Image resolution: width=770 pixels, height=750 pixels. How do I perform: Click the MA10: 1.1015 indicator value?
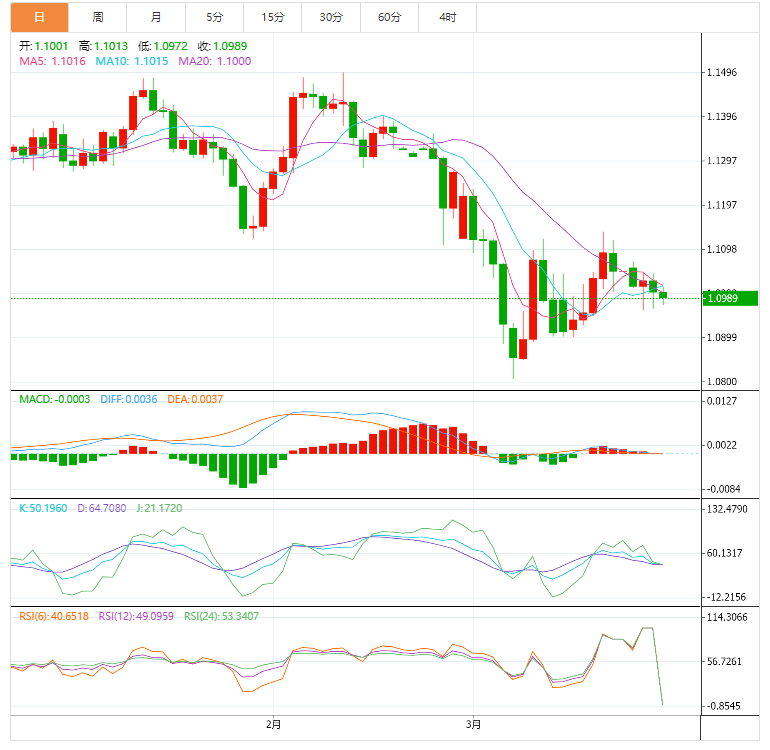pos(132,61)
